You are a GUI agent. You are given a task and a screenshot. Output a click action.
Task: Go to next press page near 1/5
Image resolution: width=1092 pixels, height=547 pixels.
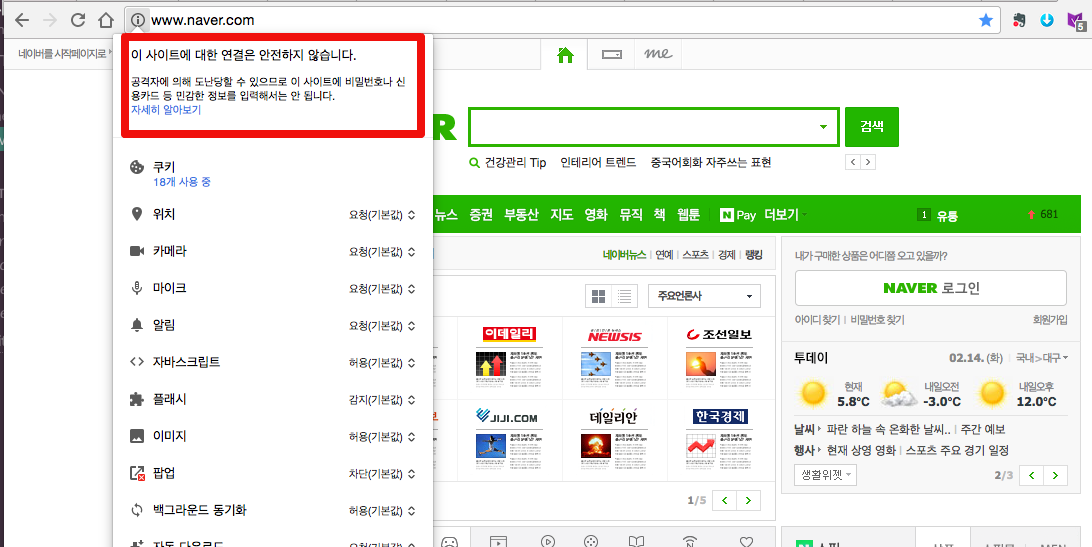749,500
